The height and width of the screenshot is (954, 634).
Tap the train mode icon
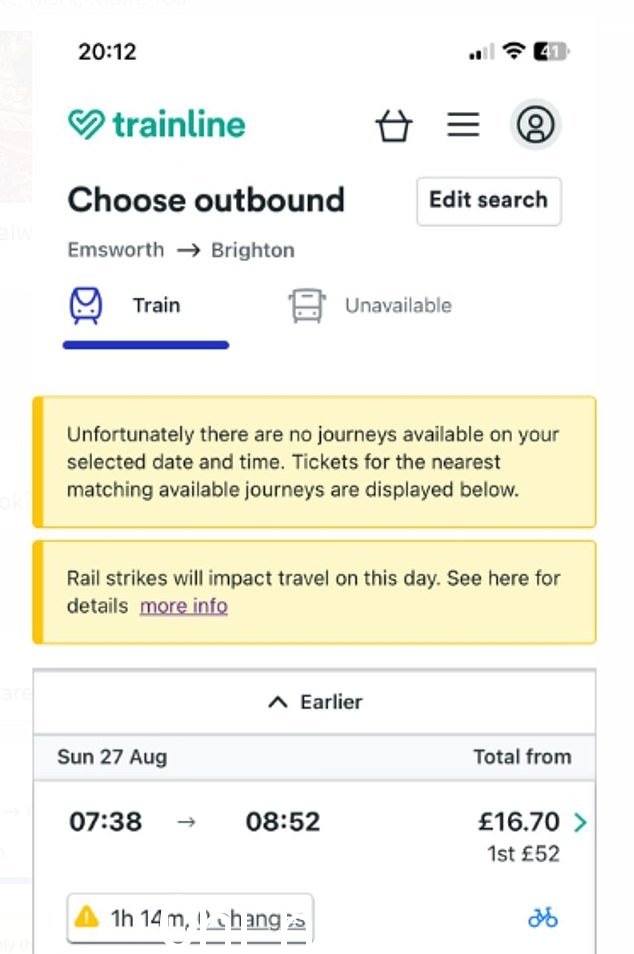(86, 305)
